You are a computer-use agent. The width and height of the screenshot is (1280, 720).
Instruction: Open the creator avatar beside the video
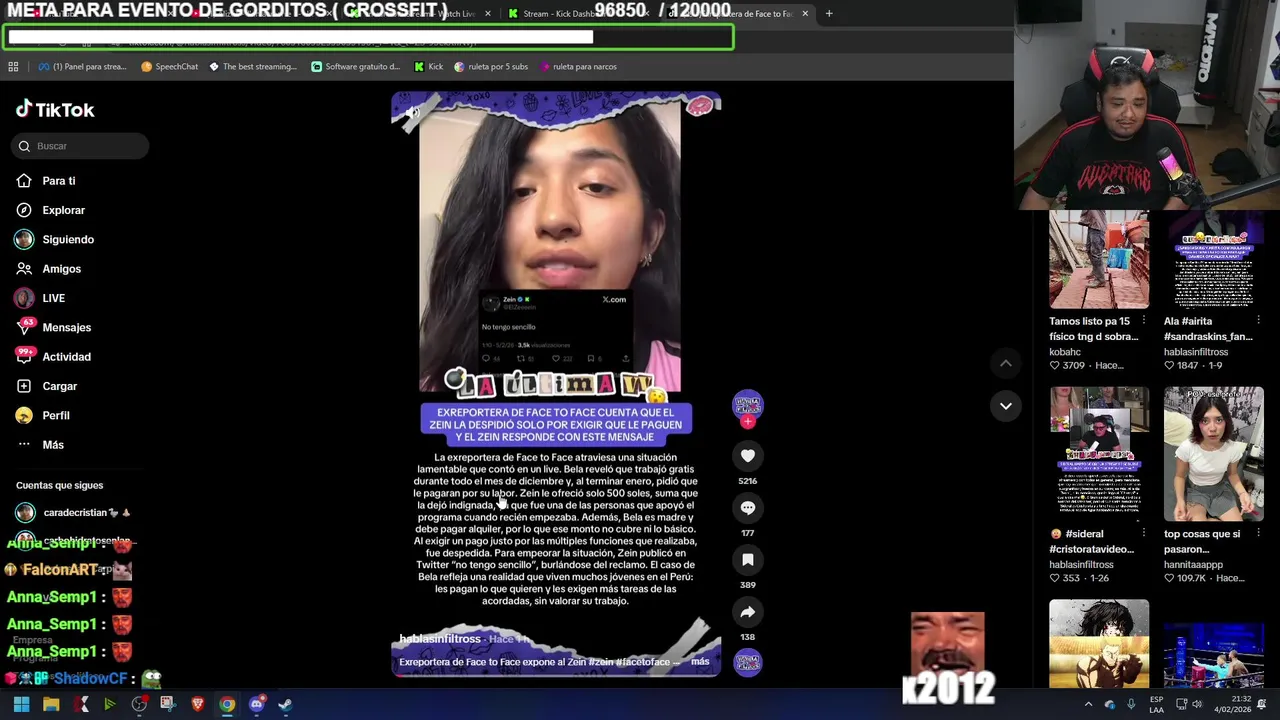point(747,405)
